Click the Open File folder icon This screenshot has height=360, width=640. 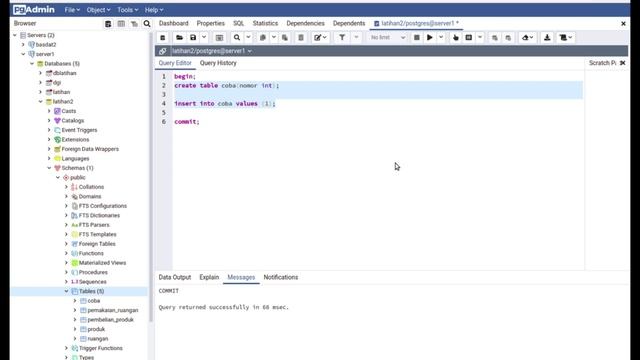pos(179,38)
